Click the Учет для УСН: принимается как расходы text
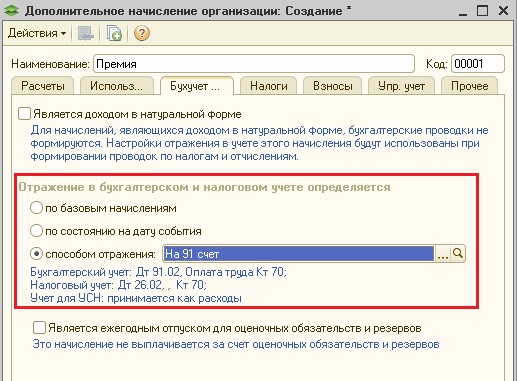517x381 pixels. tap(136, 298)
